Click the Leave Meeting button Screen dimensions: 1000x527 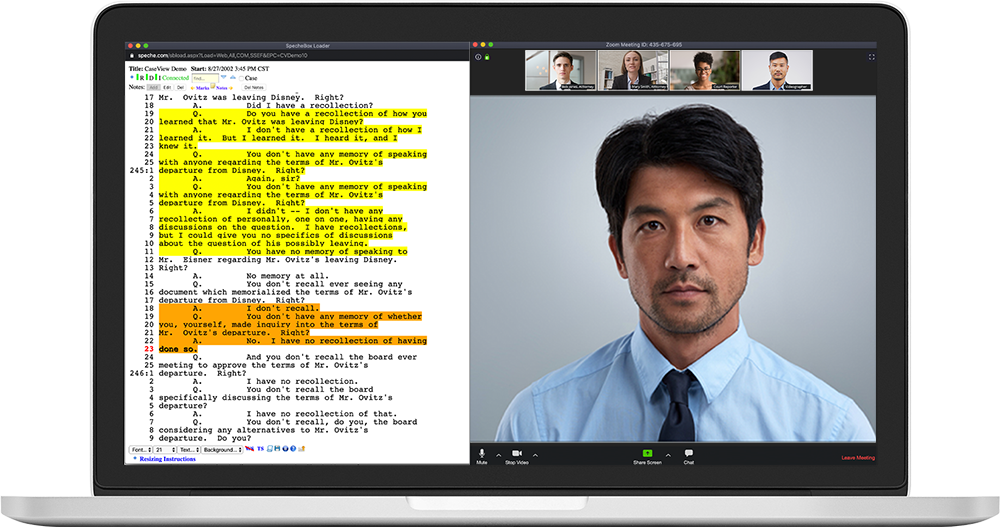857,458
